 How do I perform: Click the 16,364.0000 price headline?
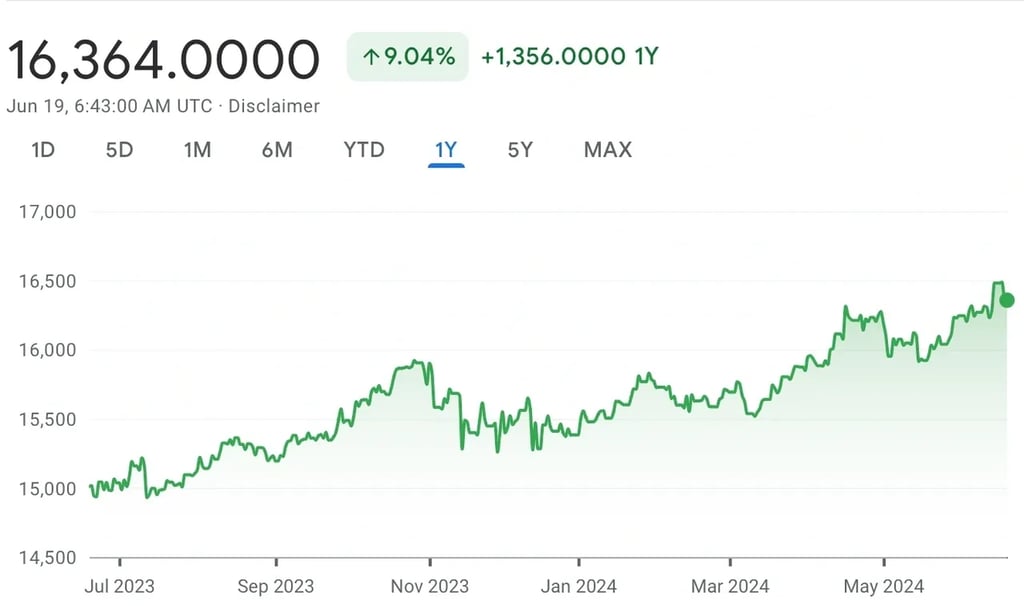(164, 60)
